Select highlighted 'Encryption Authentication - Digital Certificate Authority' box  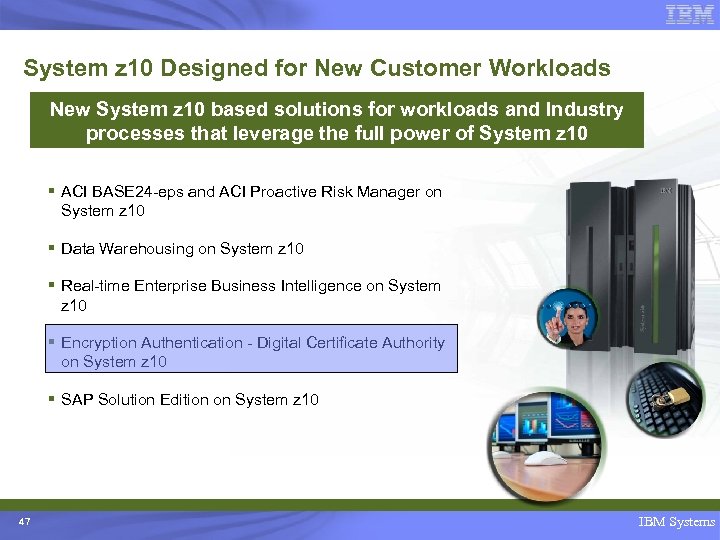(x=251, y=349)
